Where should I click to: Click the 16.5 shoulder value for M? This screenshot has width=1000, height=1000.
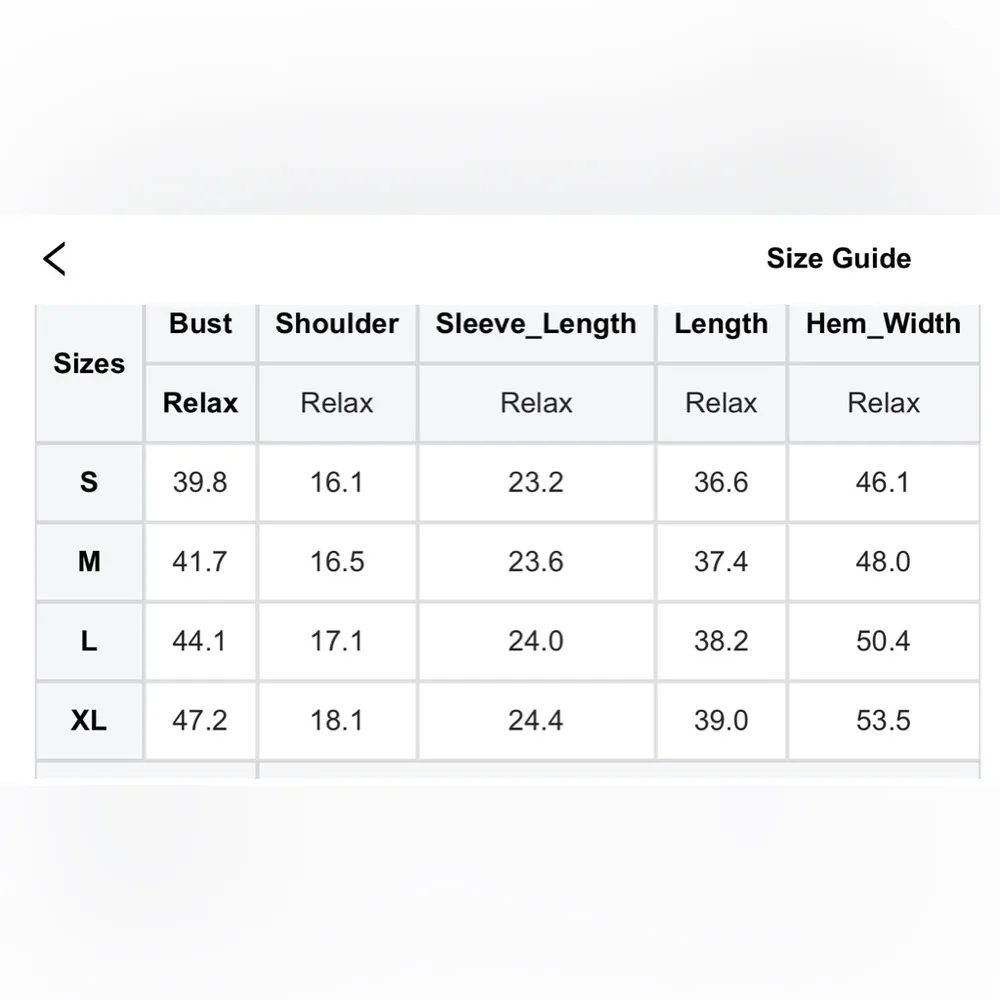(337, 562)
